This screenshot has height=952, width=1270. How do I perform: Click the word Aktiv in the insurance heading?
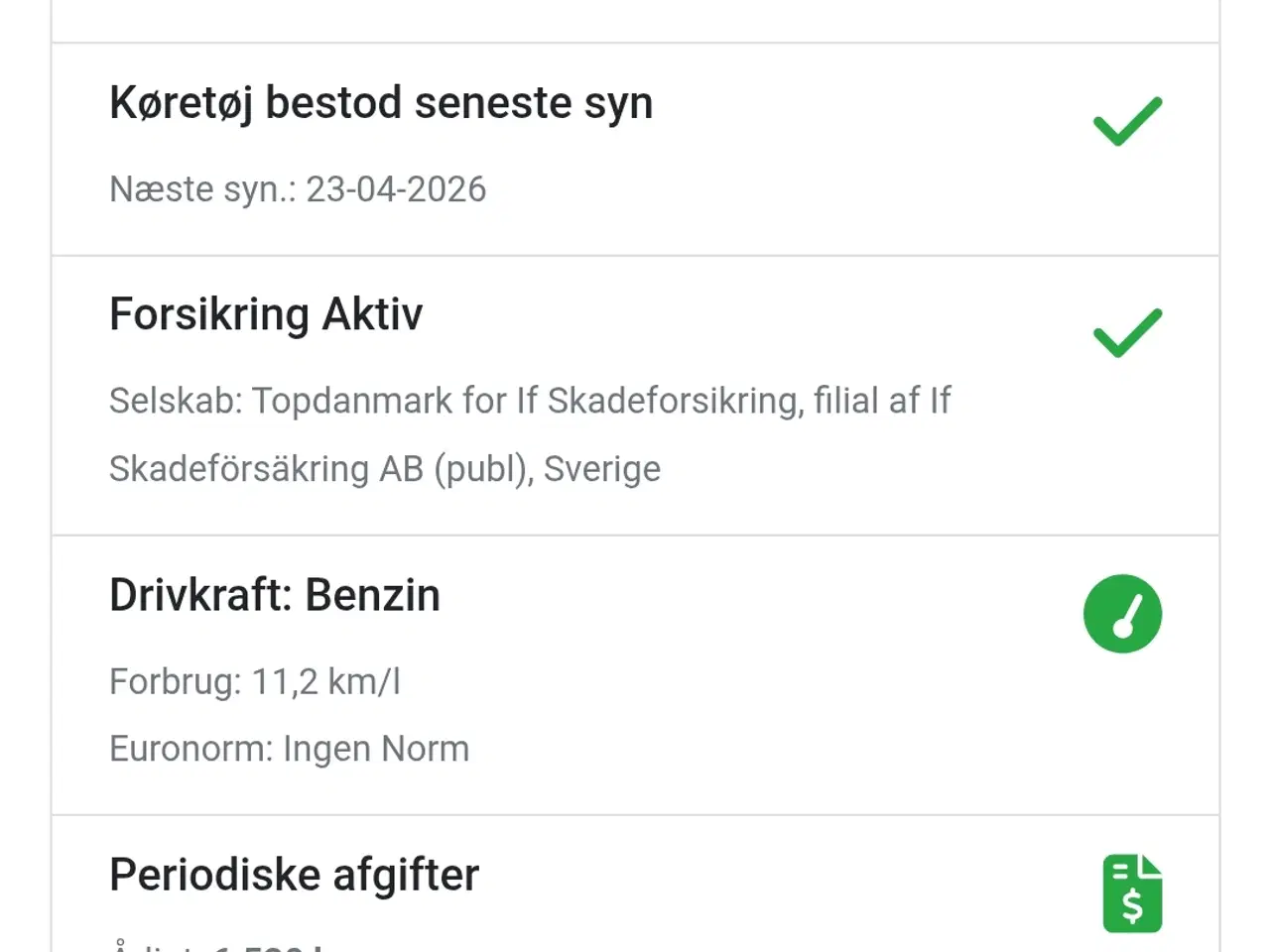(372, 314)
